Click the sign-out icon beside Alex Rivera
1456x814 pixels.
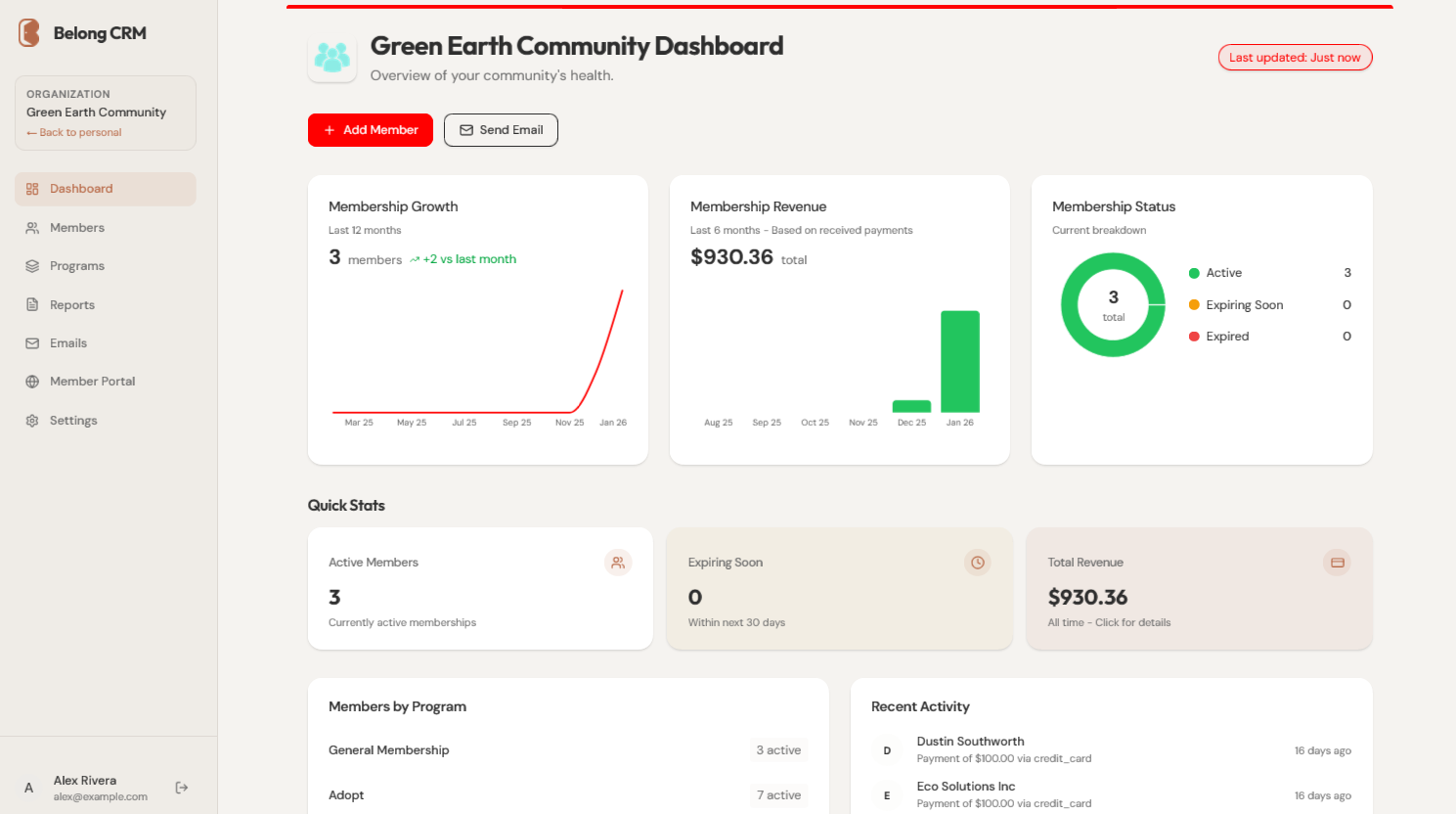(x=181, y=787)
